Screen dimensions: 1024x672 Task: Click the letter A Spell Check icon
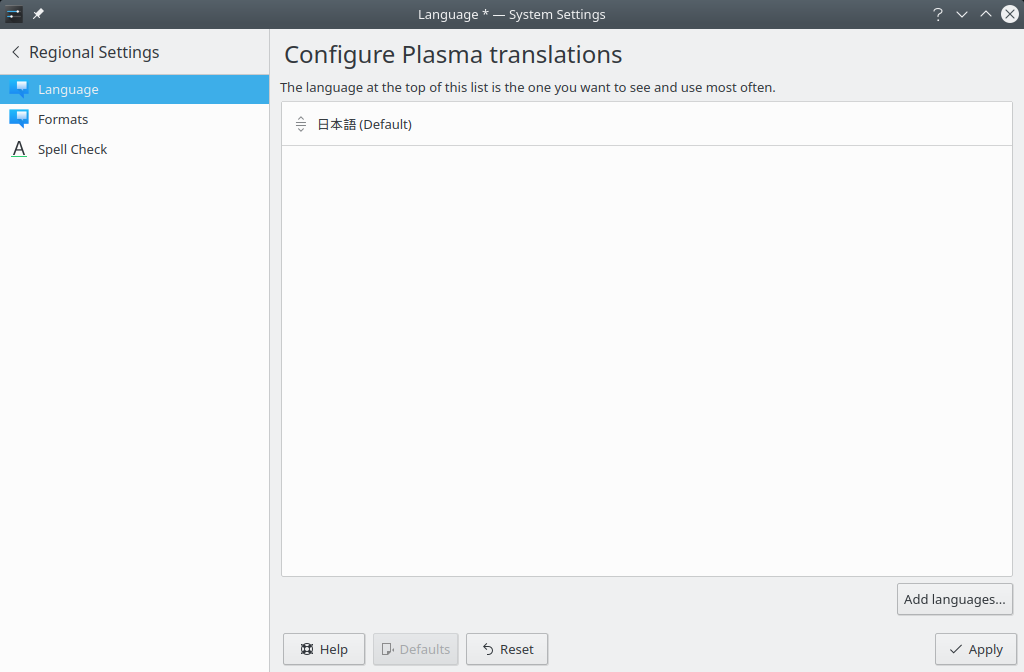click(x=19, y=149)
